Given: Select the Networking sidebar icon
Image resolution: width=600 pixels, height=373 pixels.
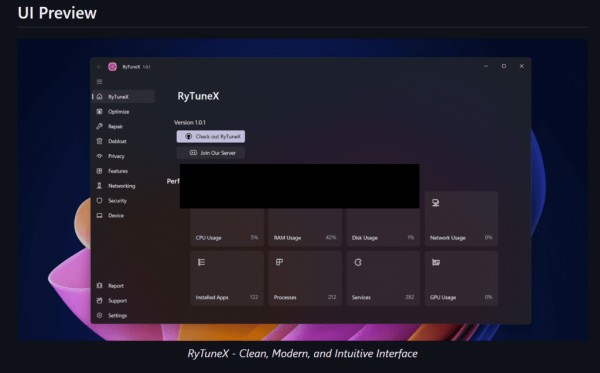Looking at the screenshot, I should pos(99,186).
